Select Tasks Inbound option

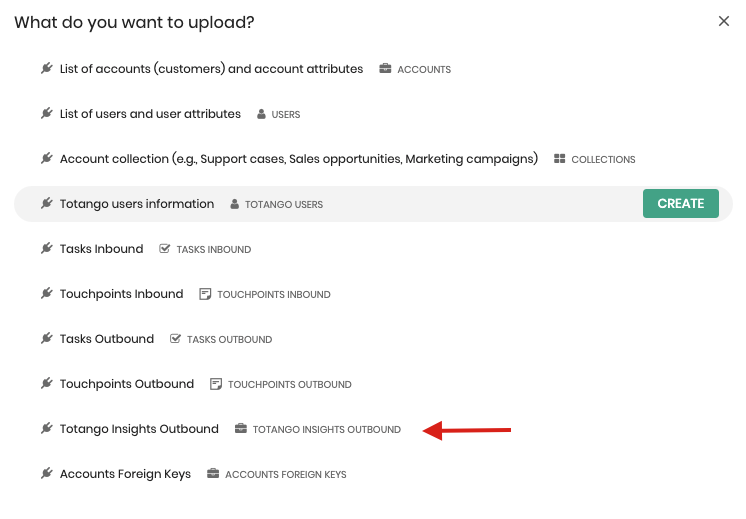[373, 249]
